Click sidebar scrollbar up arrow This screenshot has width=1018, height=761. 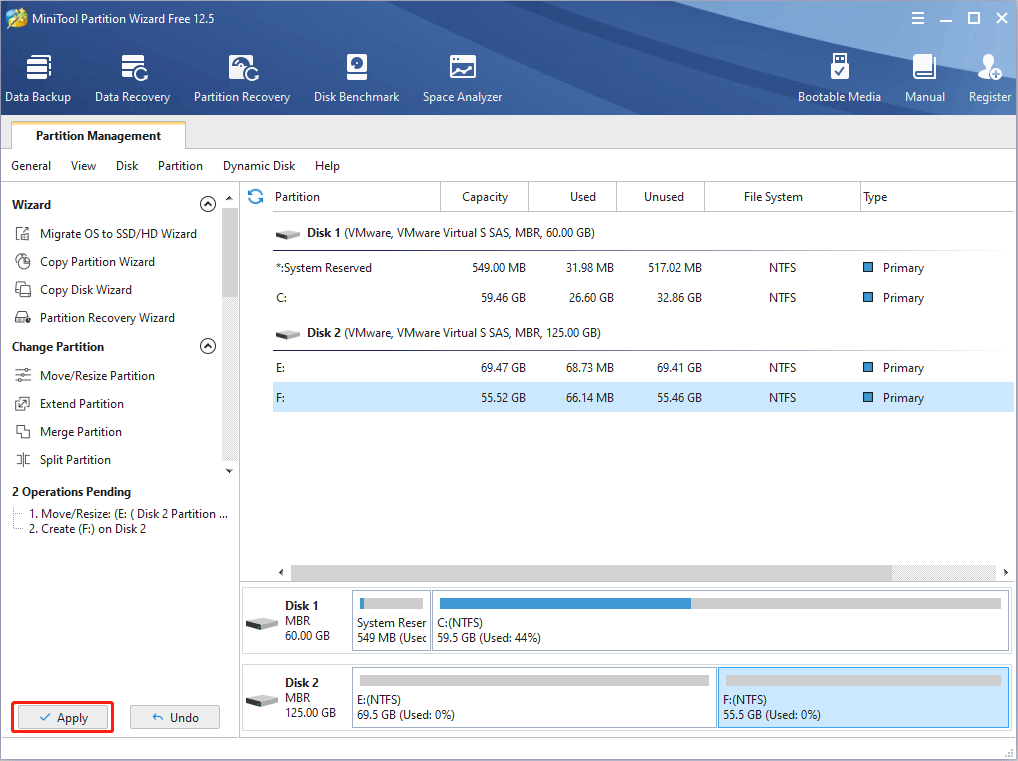[x=229, y=197]
